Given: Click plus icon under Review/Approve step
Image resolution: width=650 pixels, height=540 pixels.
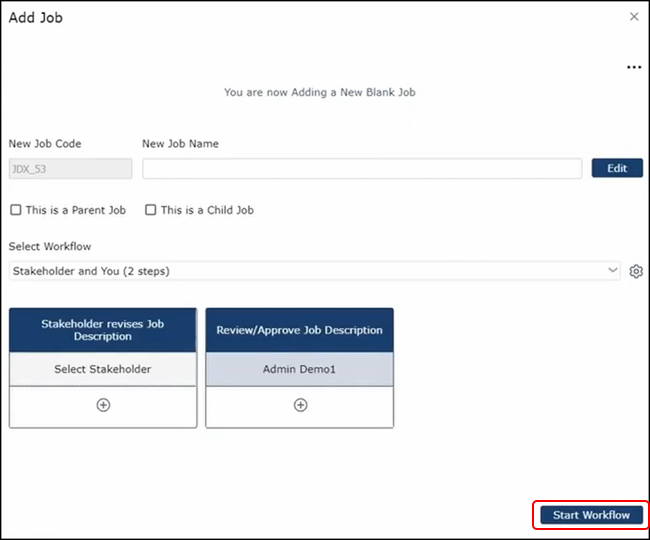Looking at the screenshot, I should coord(300,405).
